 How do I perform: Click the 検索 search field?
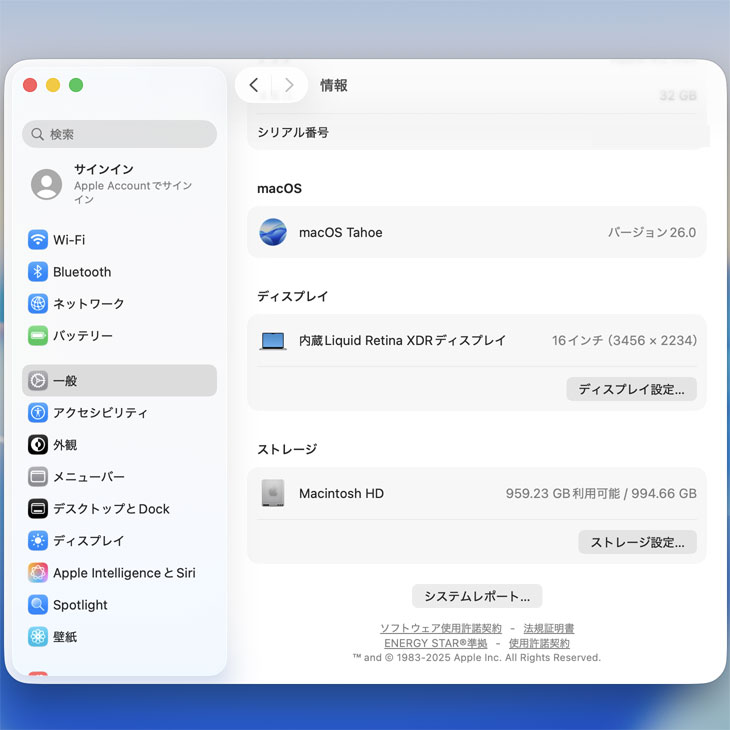[120, 134]
